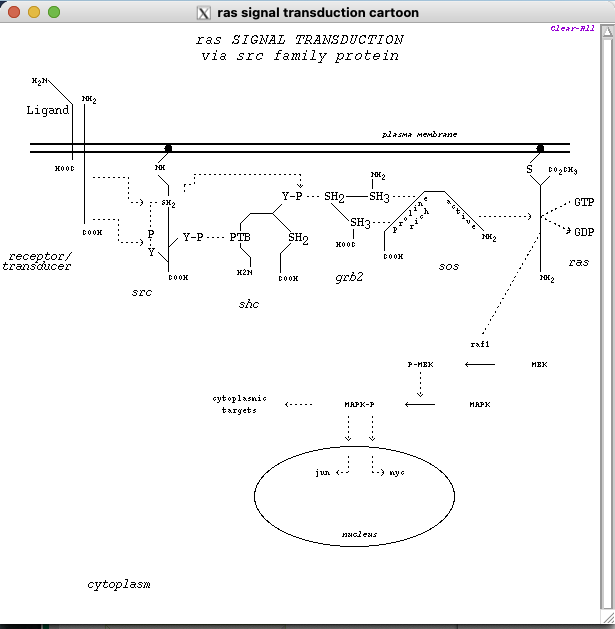Click the myc label inside the nucleus
The height and width of the screenshot is (629, 615).
click(x=397, y=471)
